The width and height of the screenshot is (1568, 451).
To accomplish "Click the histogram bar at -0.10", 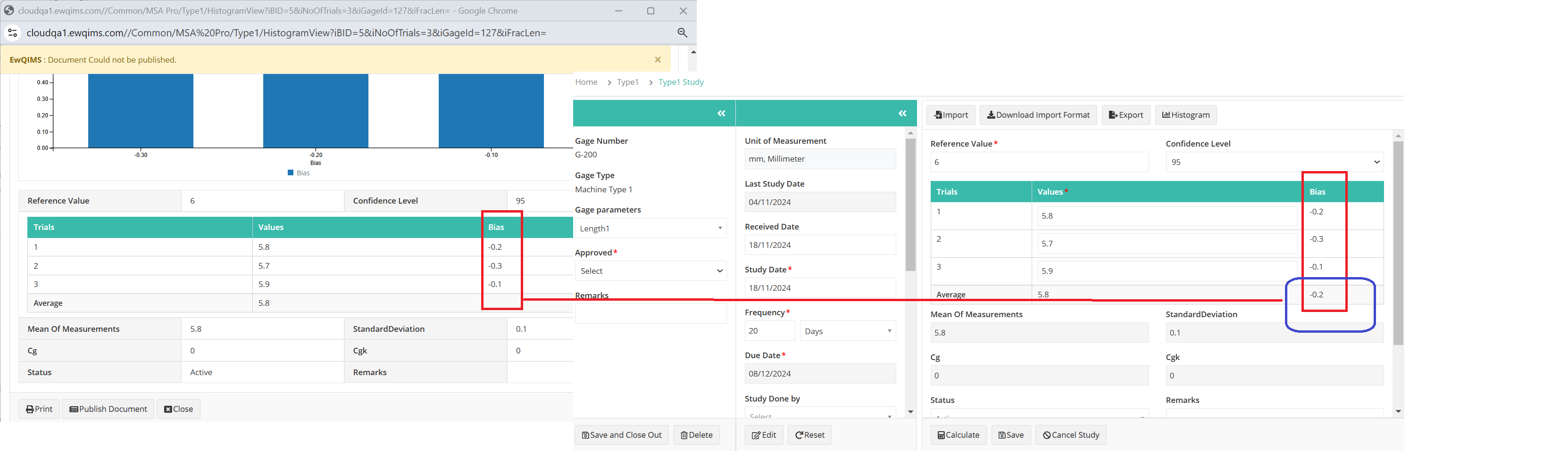I will 491,111.
